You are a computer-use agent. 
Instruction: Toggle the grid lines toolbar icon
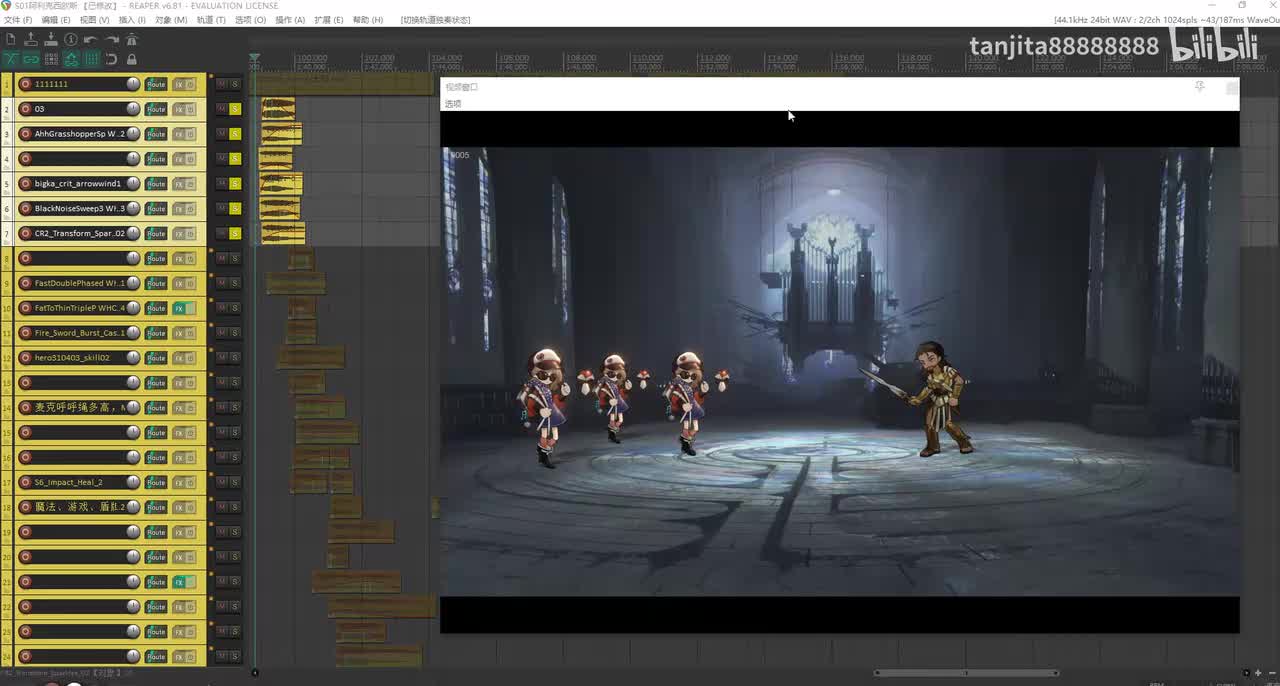[91, 59]
